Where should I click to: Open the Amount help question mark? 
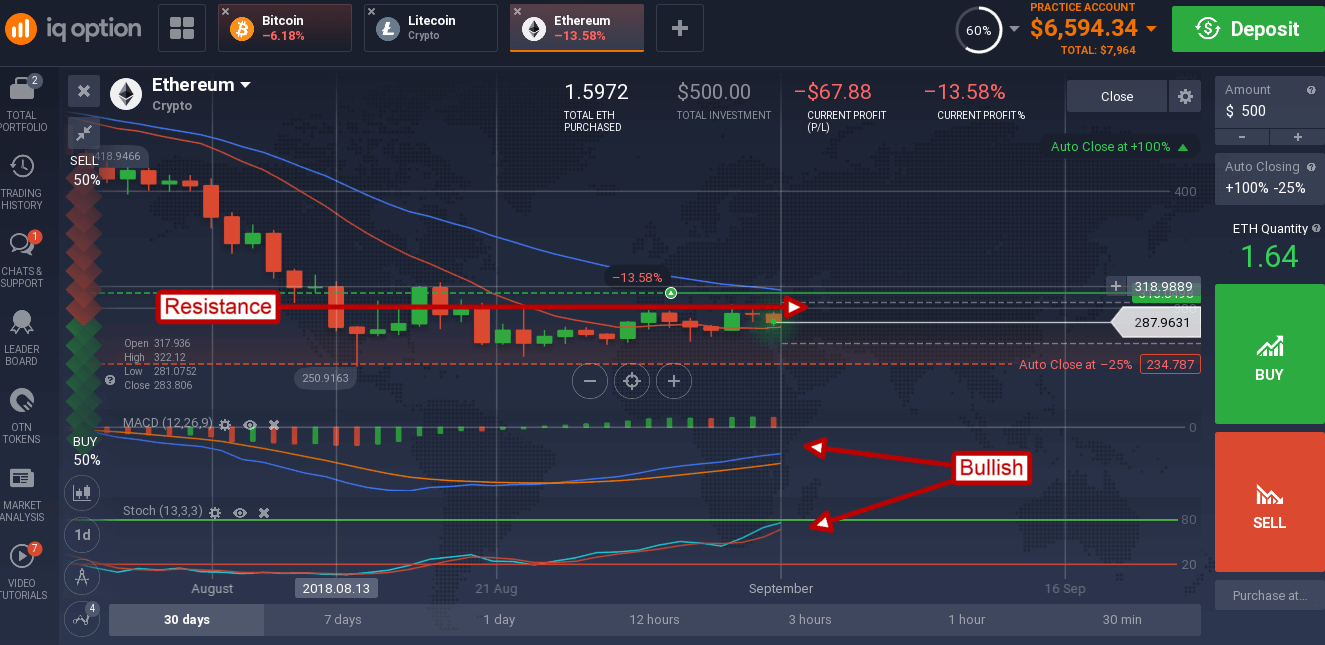coord(1311,89)
